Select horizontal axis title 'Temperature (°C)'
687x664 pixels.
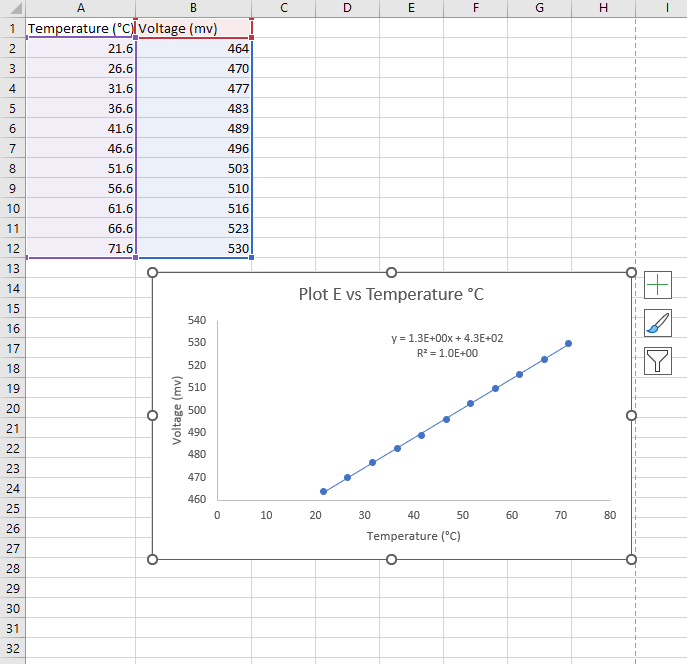click(414, 536)
